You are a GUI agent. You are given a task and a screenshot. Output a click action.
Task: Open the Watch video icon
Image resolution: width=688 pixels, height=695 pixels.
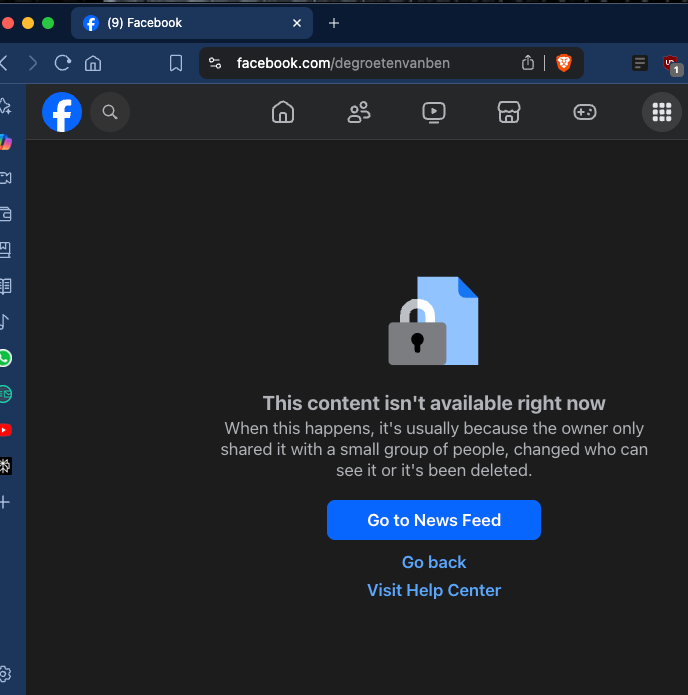tap(434, 112)
